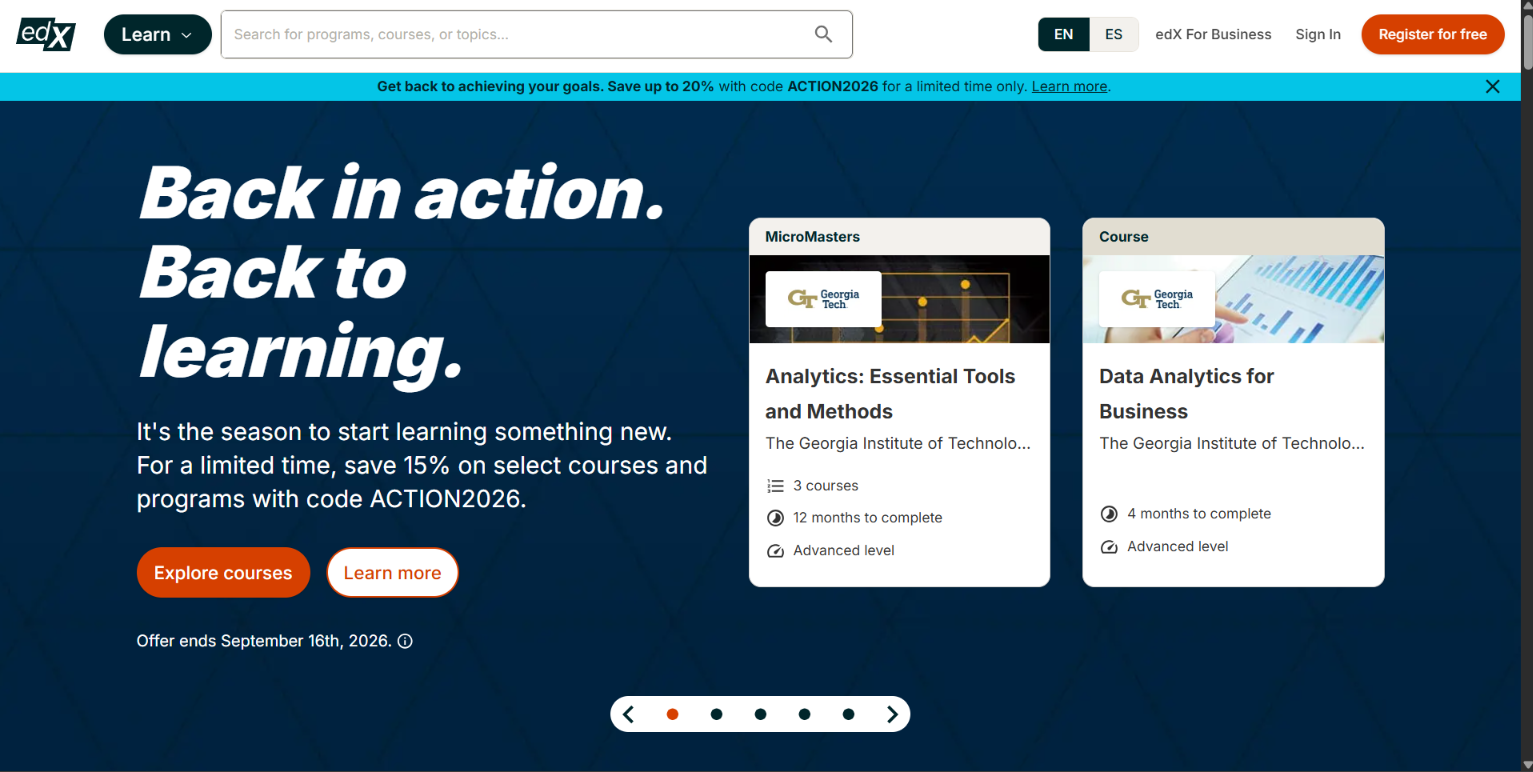Click Analytics card chart banner image
The width and height of the screenshot is (1533, 772).
(899, 299)
